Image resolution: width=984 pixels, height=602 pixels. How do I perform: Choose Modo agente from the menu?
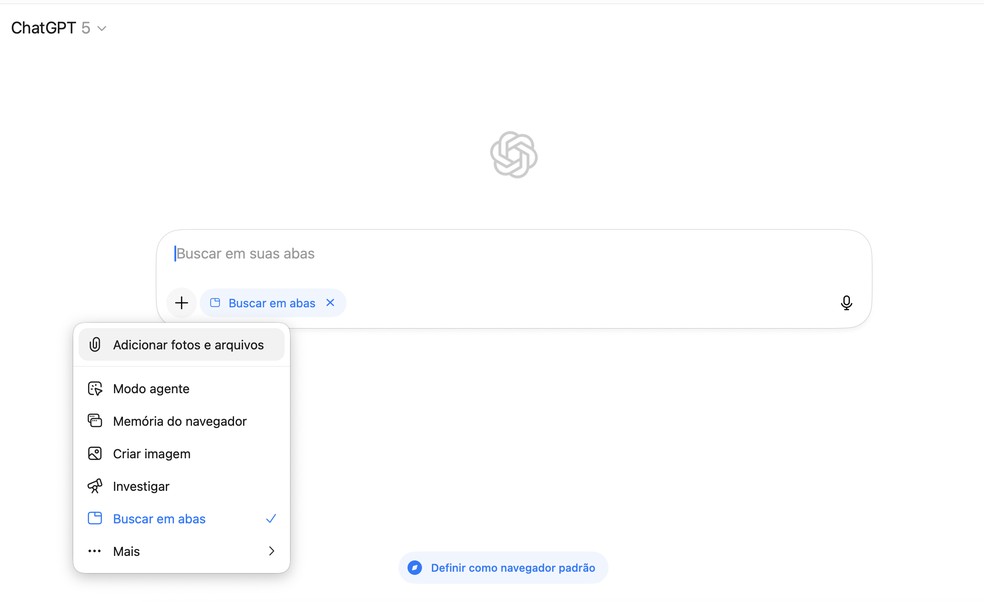point(181,389)
